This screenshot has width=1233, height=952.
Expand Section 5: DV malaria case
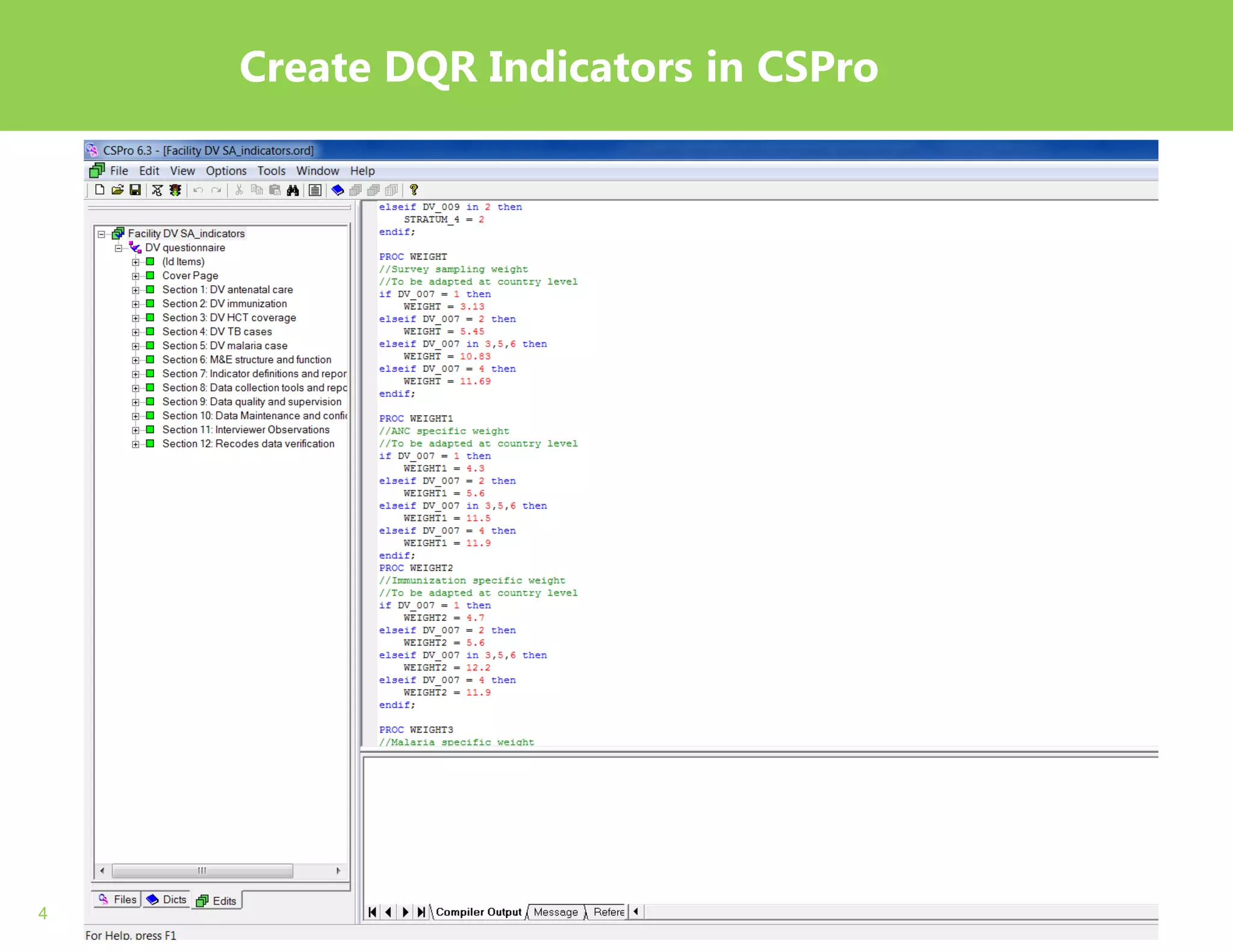pyautogui.click(x=135, y=346)
